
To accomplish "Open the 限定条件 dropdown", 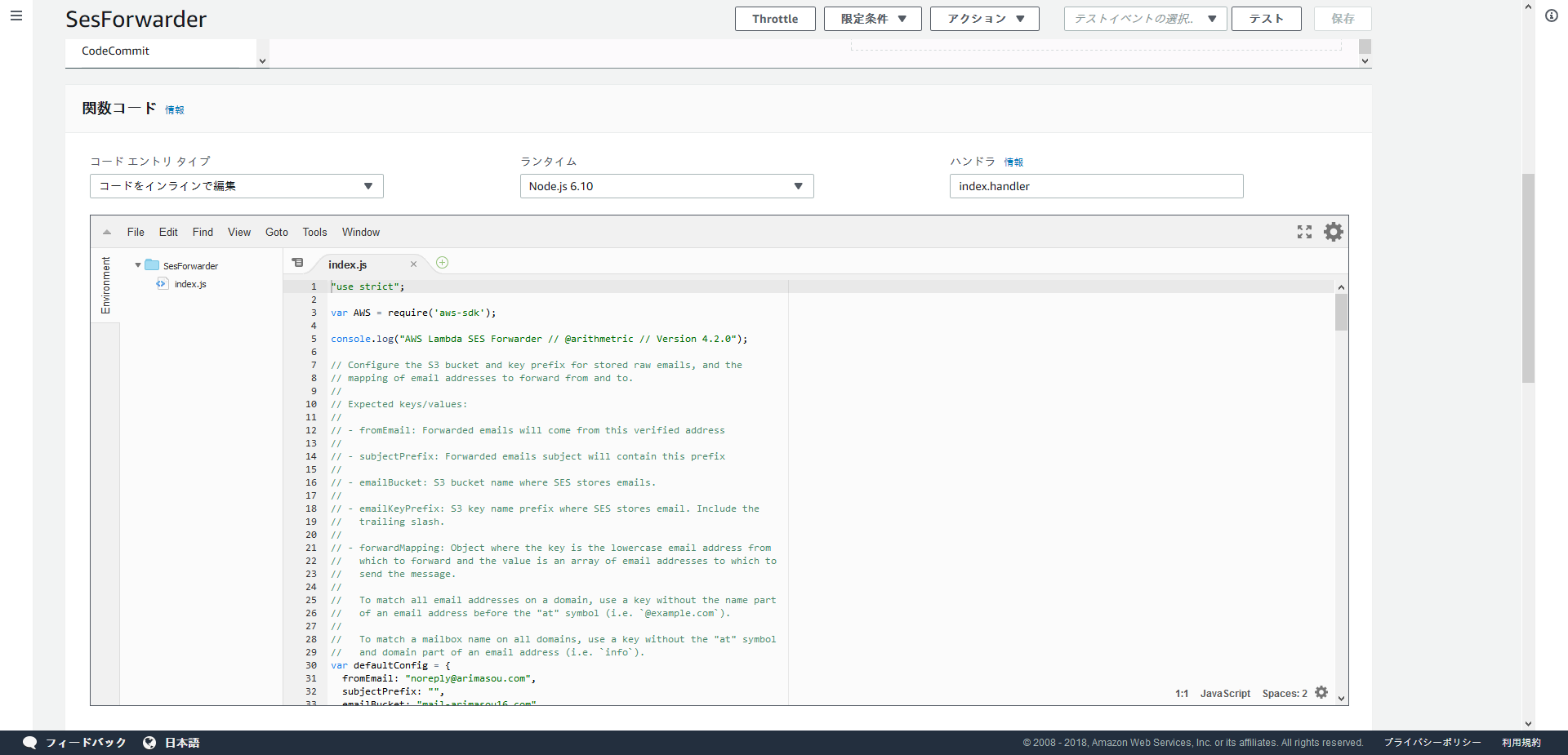I will pos(873,19).
